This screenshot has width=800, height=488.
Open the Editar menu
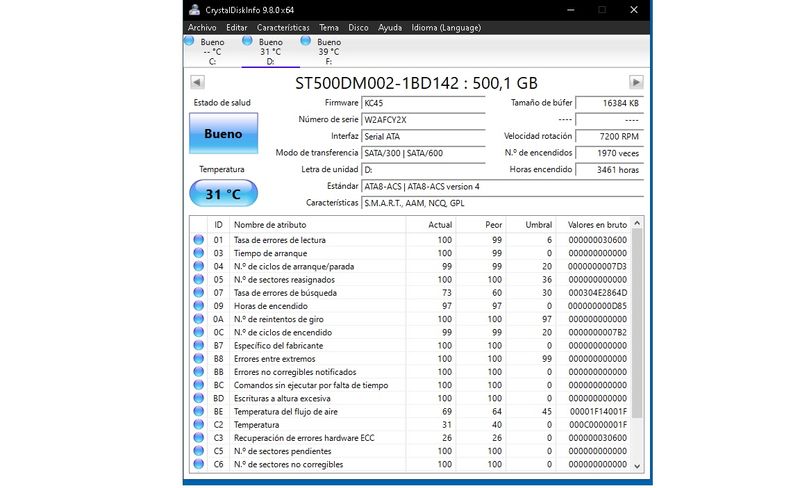coord(237,28)
